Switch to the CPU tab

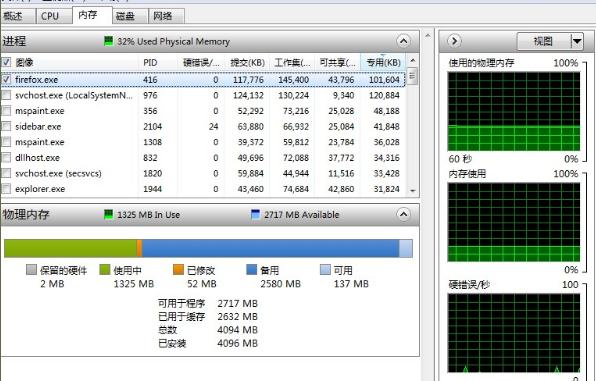click(x=50, y=16)
